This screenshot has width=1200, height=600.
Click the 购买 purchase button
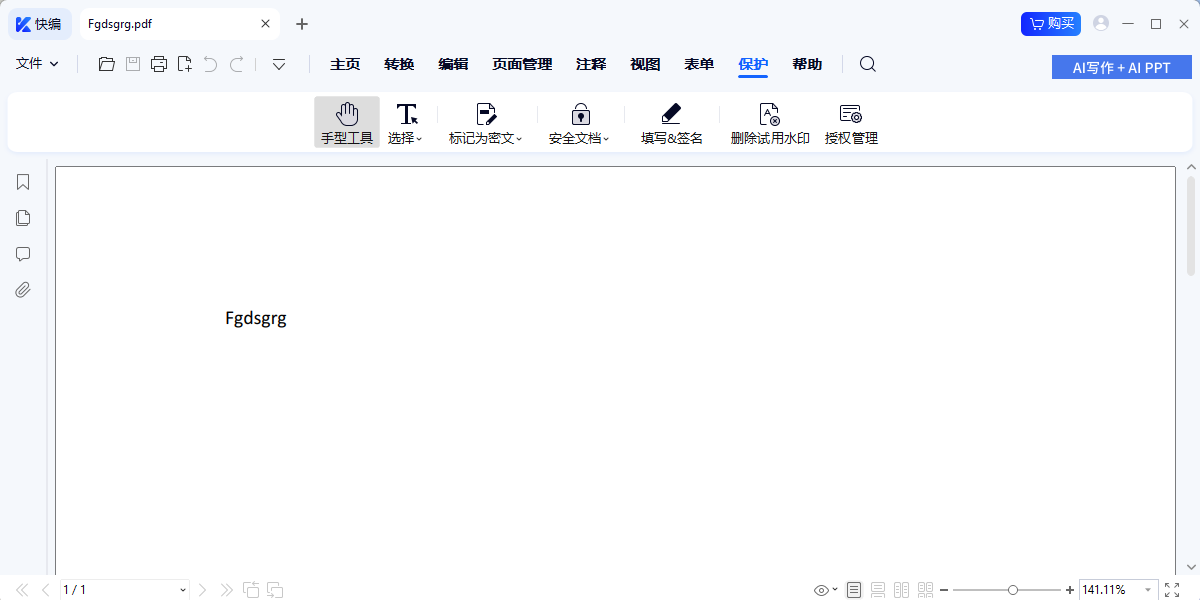click(1051, 24)
